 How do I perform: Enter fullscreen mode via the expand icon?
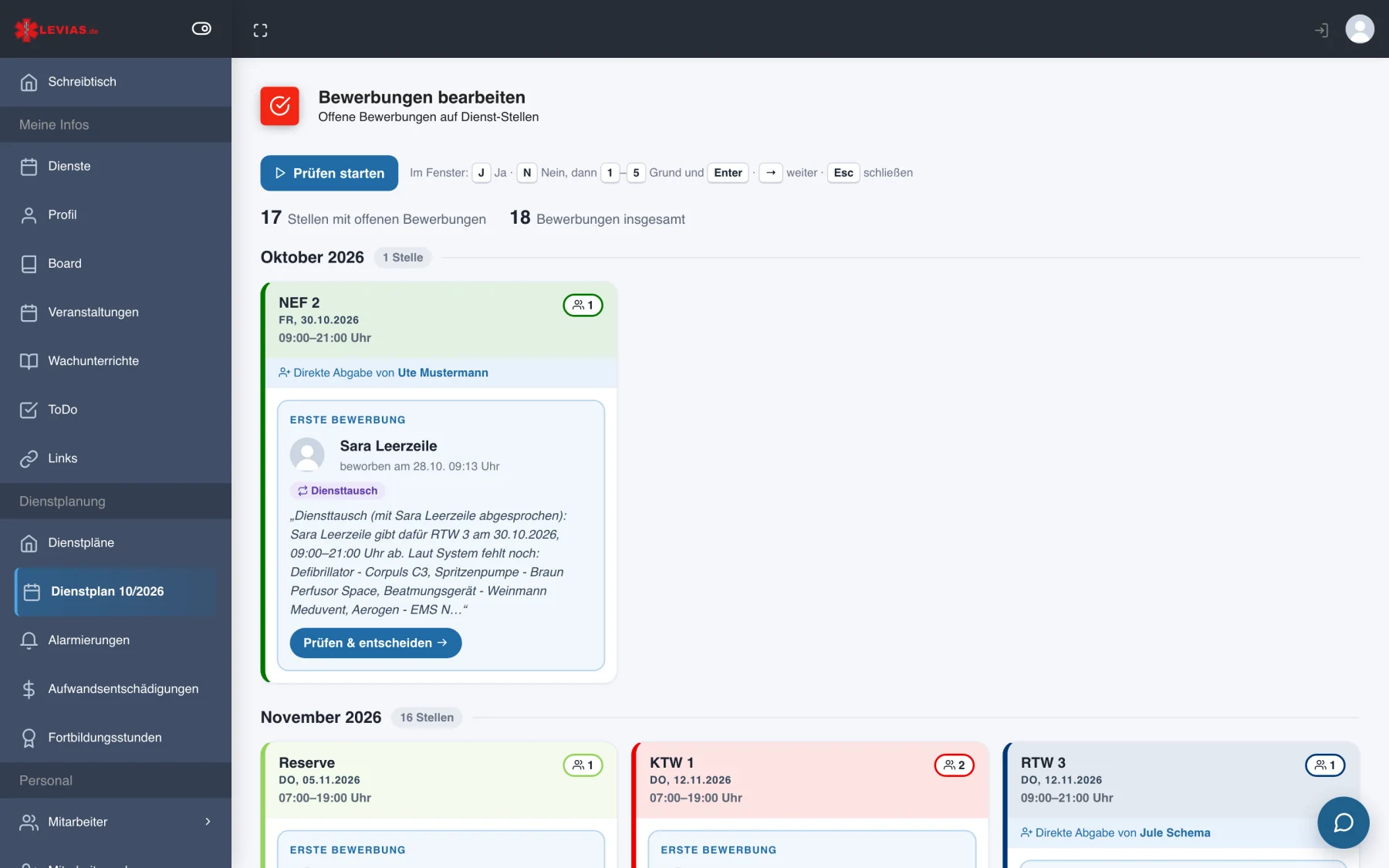[x=261, y=30]
